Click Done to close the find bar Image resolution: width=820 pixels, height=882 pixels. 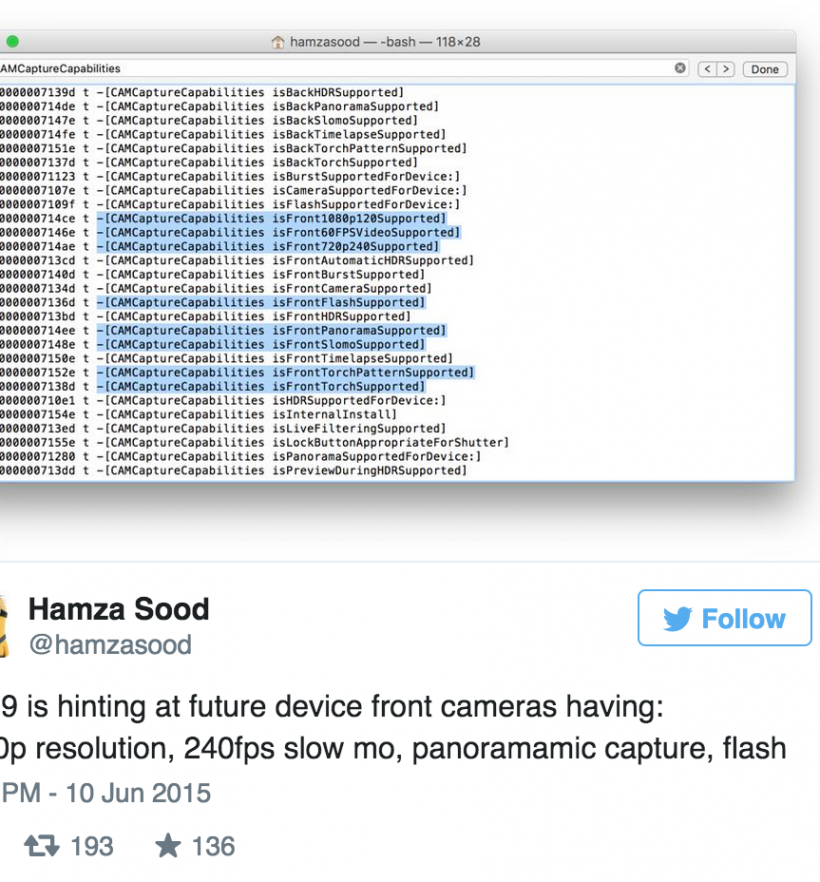pos(765,69)
